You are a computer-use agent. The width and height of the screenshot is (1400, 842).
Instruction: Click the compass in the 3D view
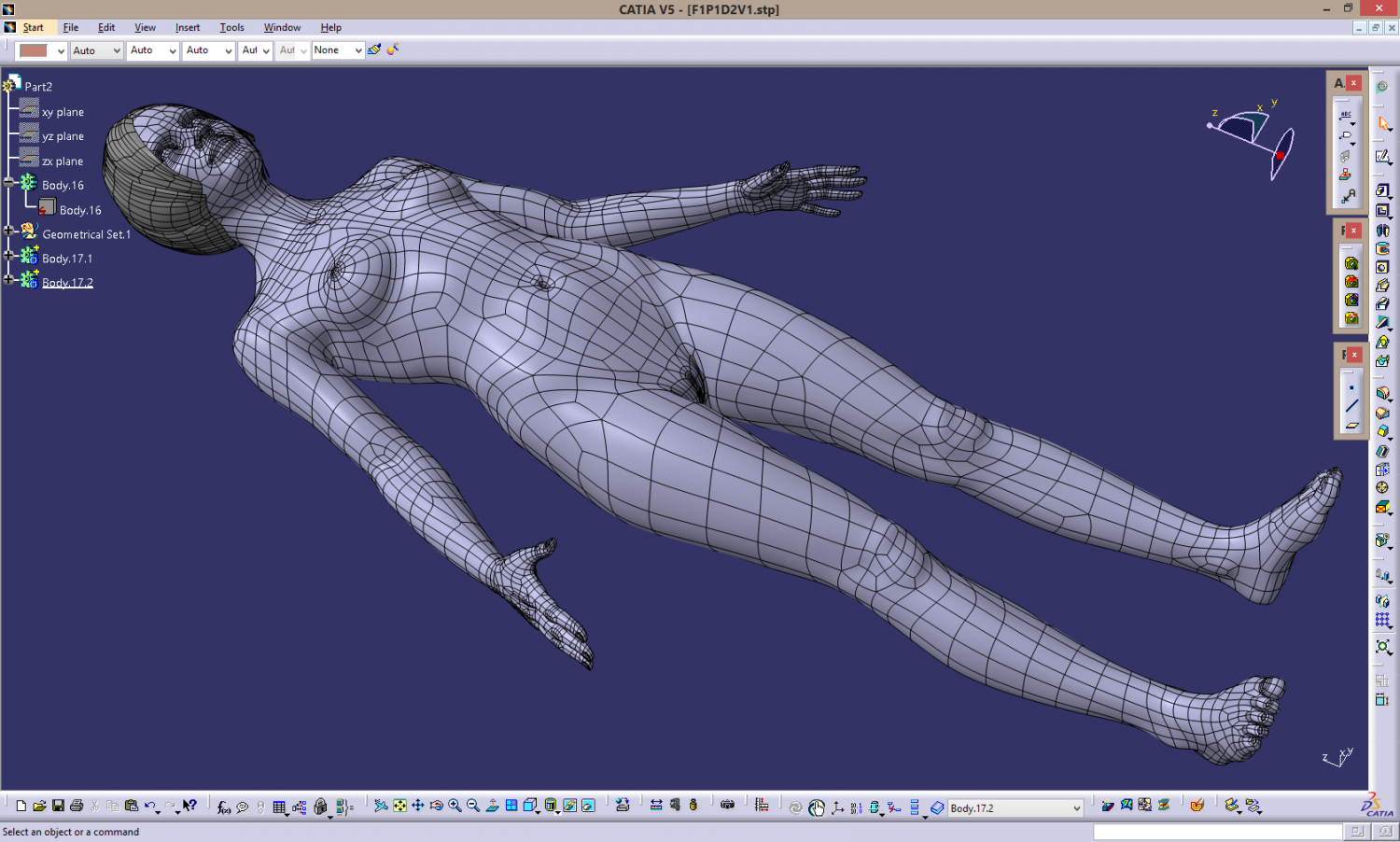[1253, 138]
